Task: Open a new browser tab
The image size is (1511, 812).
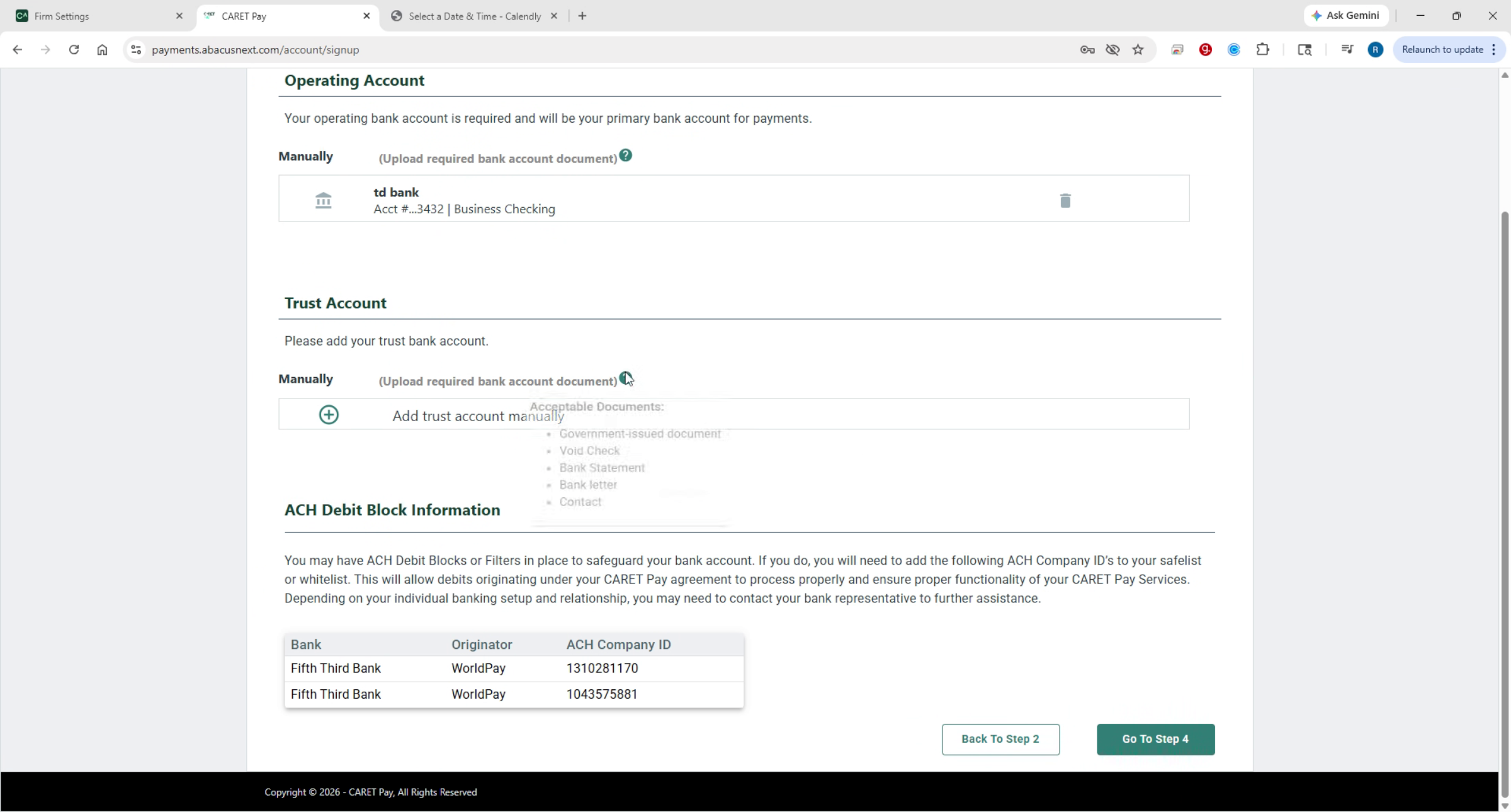Action: [x=582, y=16]
